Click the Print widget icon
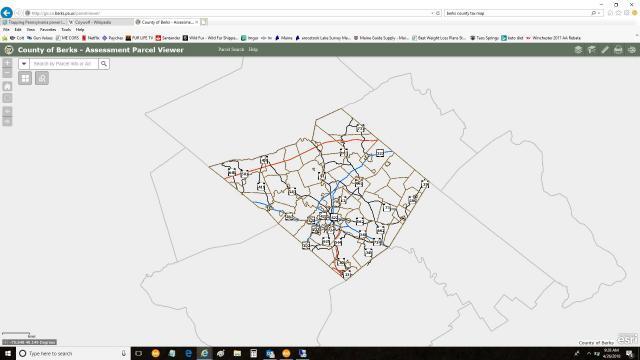The width and height of the screenshot is (640, 360). (618, 50)
